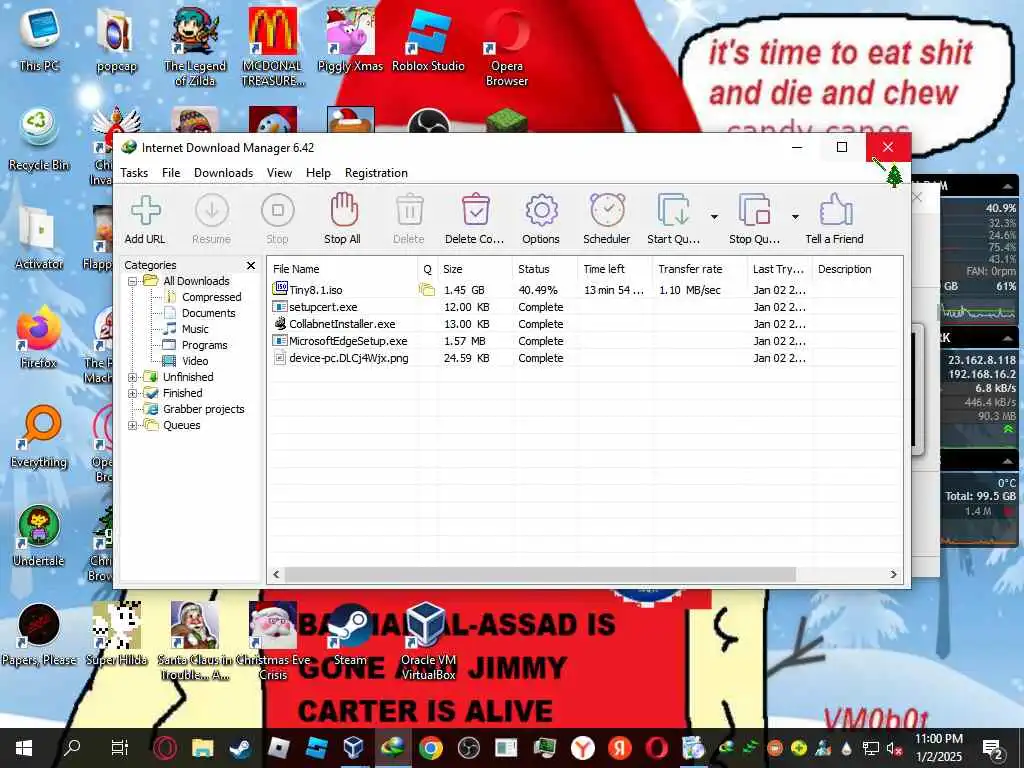Select the MicrosoftEdgeSetup.exe download row
The height and width of the screenshot is (768, 1024).
click(585, 341)
